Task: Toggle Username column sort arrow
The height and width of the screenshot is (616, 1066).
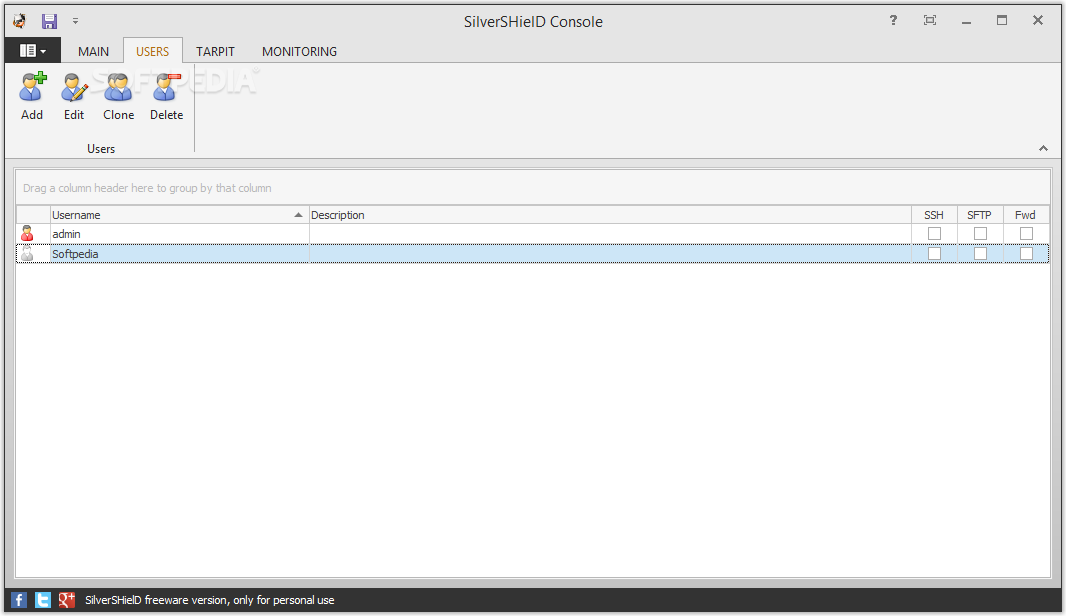Action: [x=298, y=215]
